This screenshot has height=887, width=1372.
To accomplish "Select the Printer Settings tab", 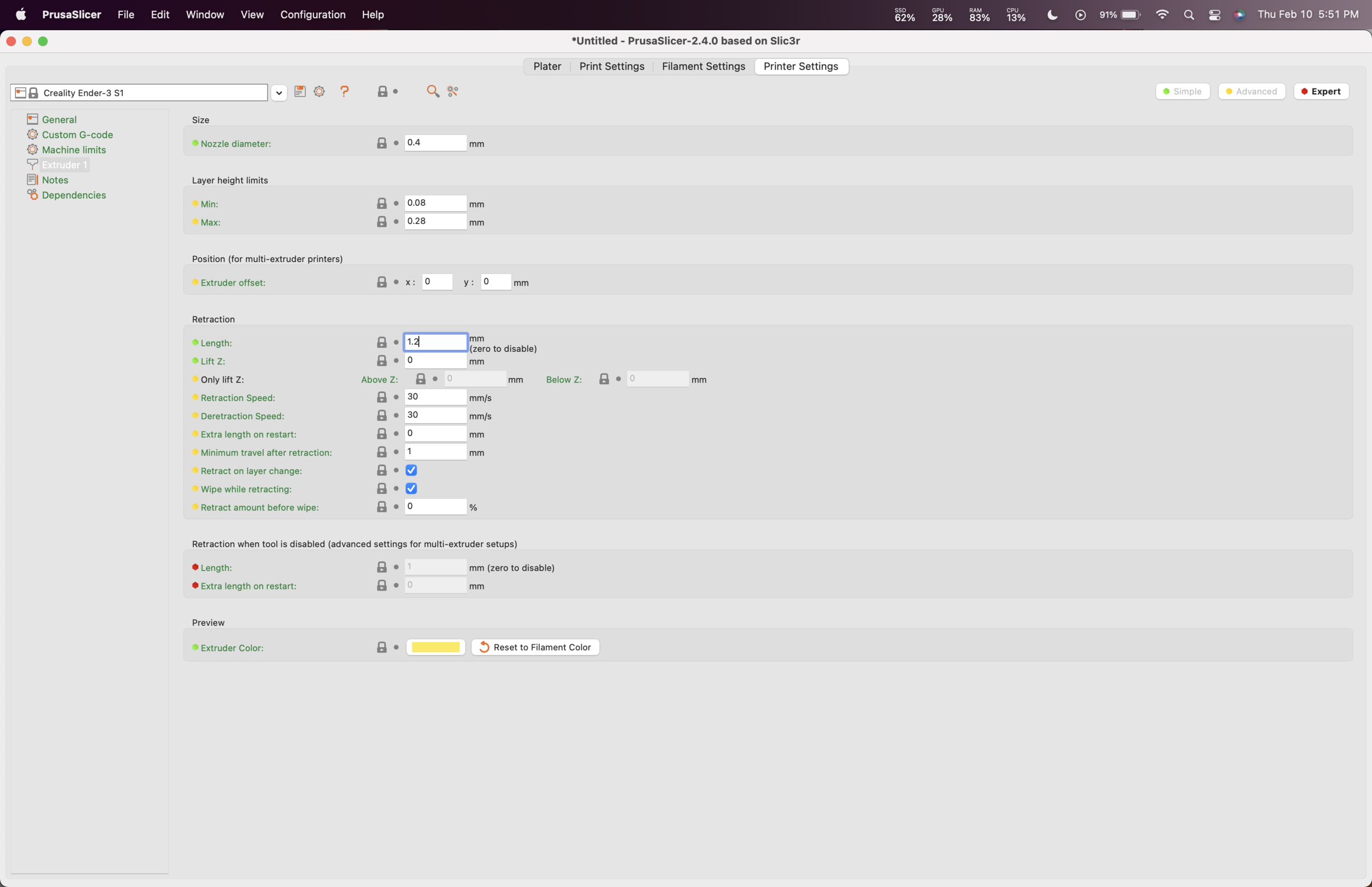I will click(801, 66).
